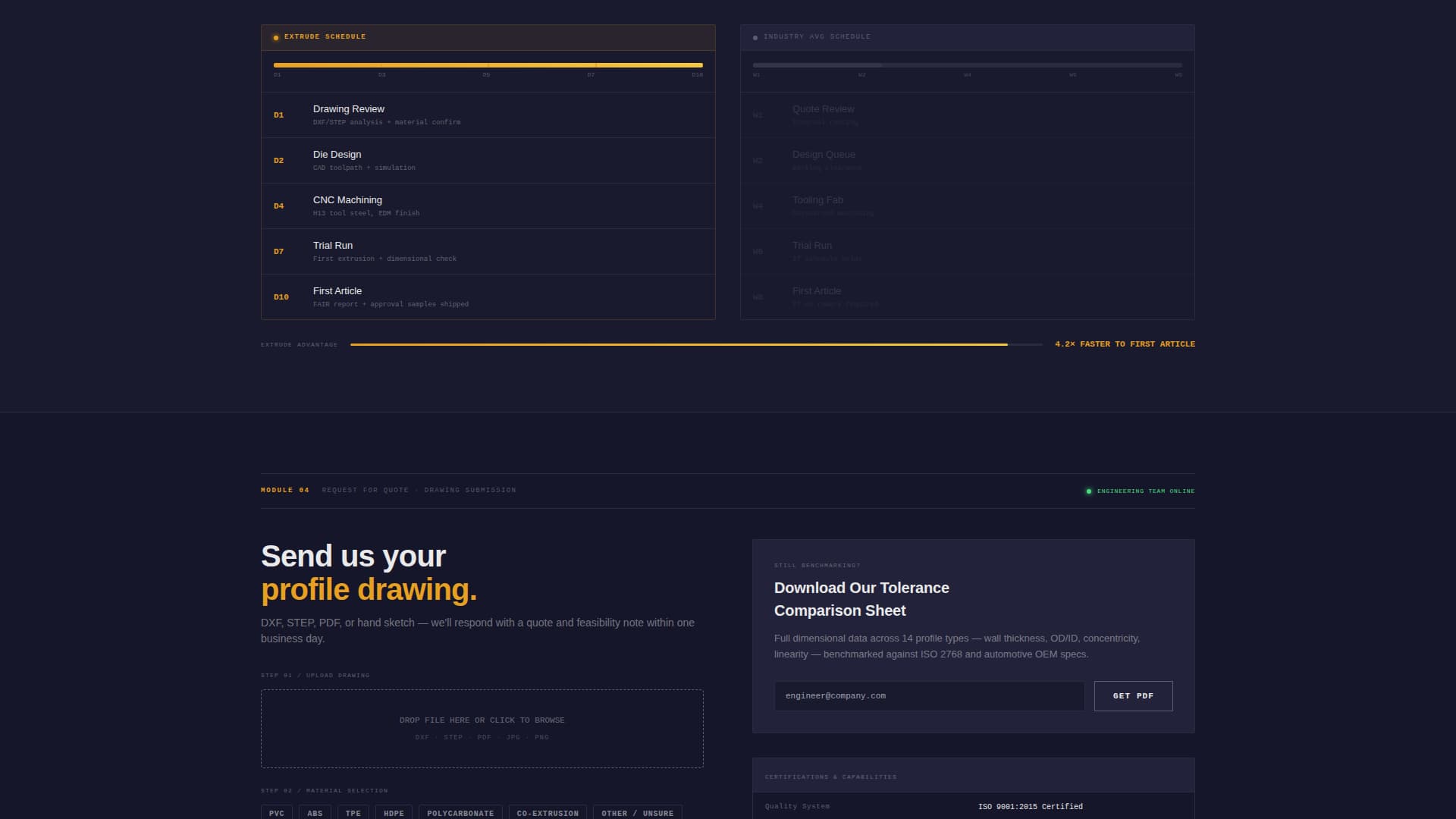Screen dimensions: 1456x819
Task: Click the D7 Trial Run step marker
Action: click(x=278, y=251)
